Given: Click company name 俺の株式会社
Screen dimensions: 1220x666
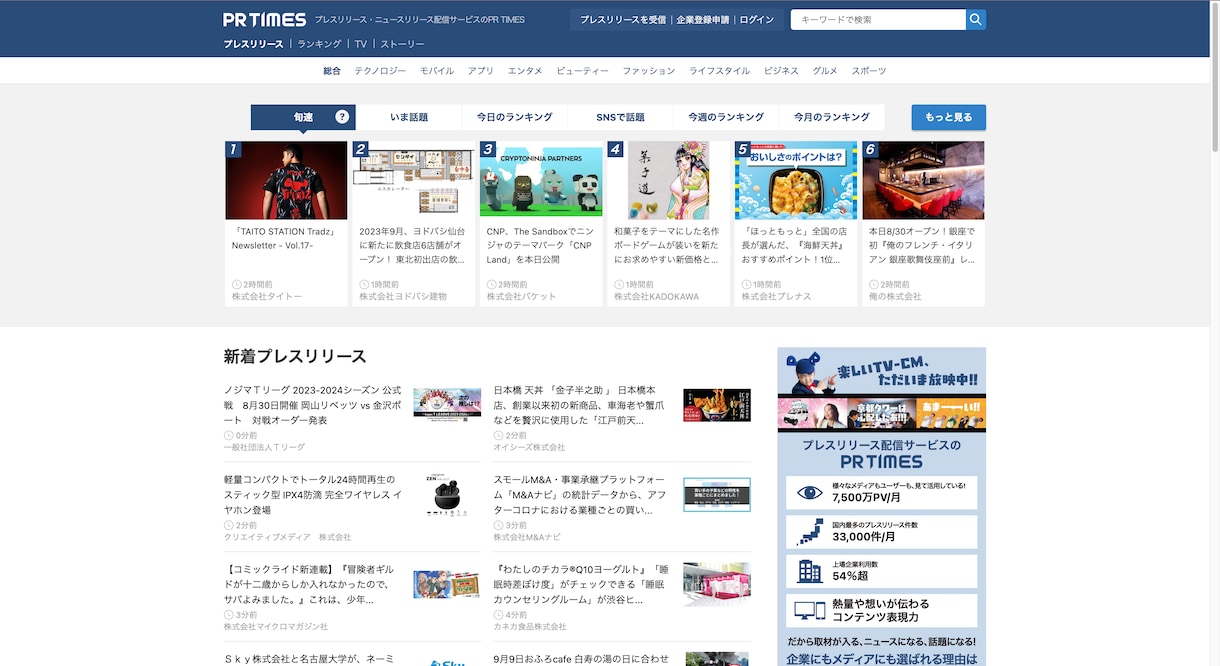Looking at the screenshot, I should [x=895, y=297].
